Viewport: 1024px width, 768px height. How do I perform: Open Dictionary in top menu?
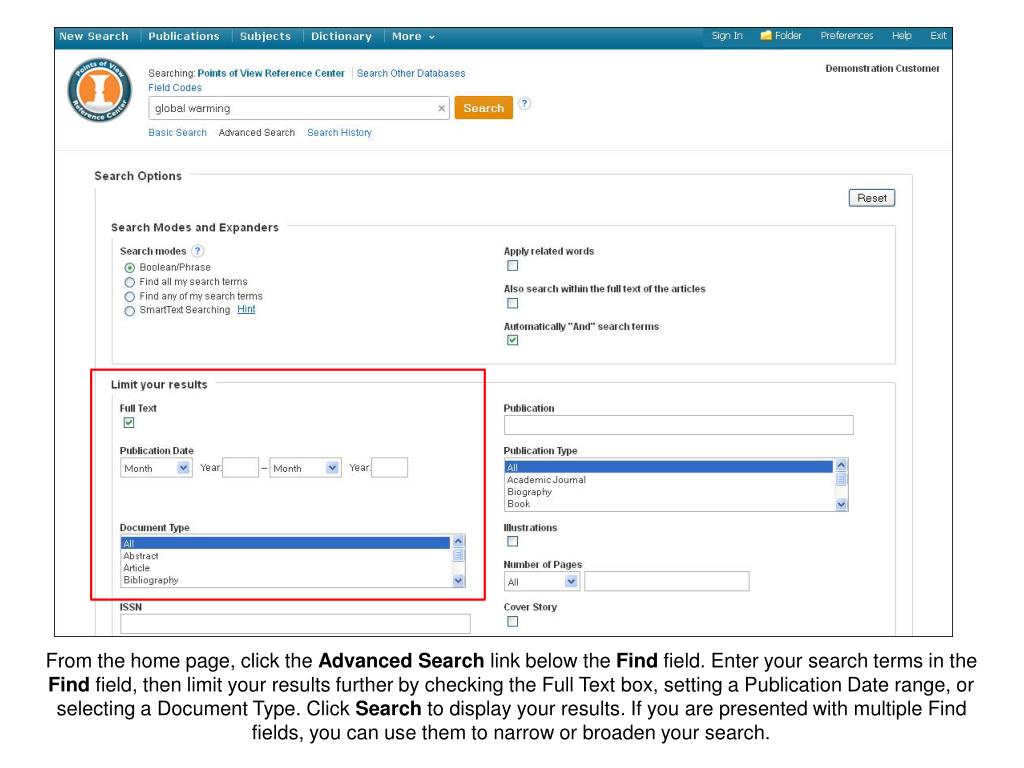(341, 37)
